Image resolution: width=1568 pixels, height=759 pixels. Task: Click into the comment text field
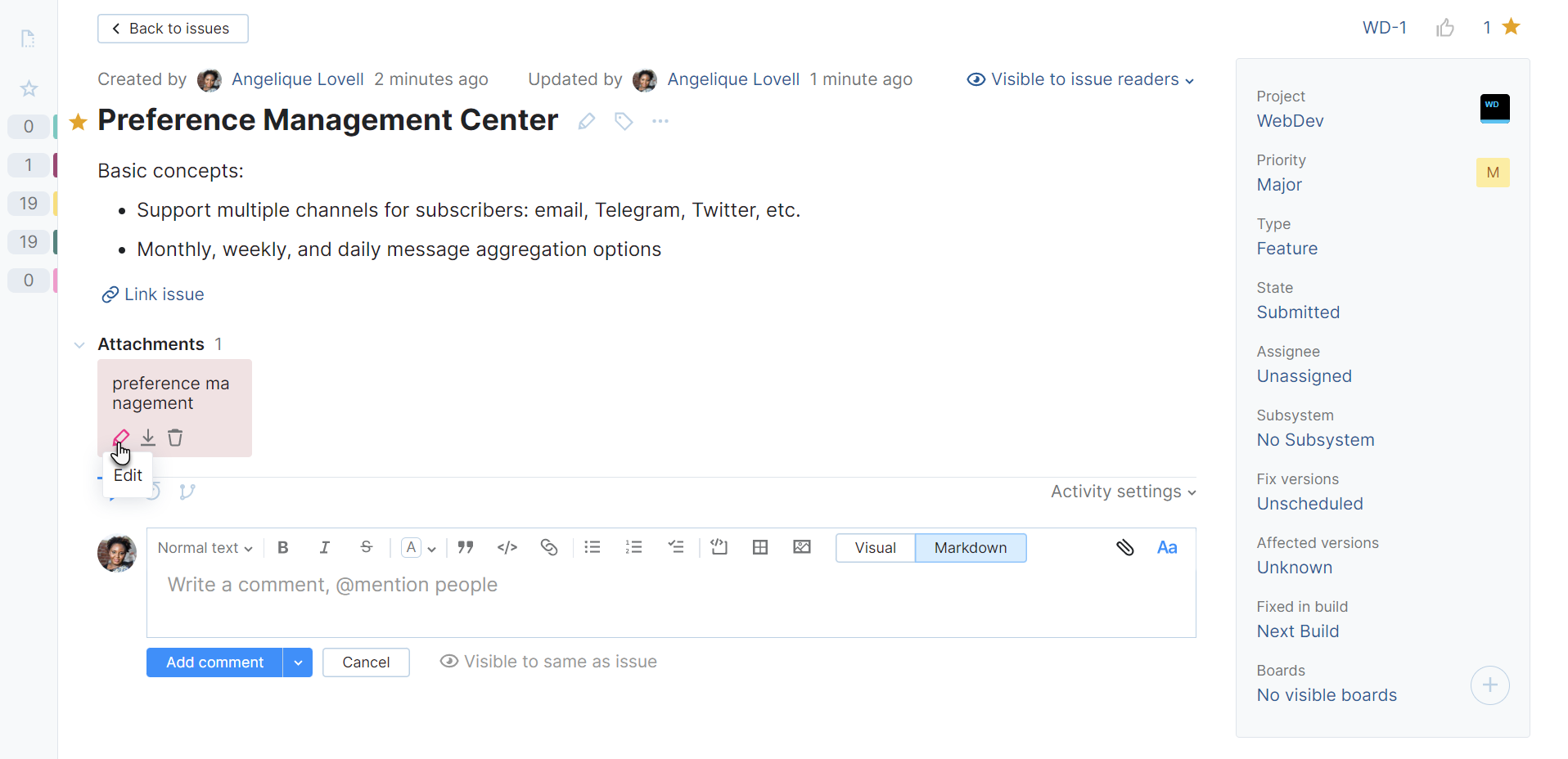(671, 601)
